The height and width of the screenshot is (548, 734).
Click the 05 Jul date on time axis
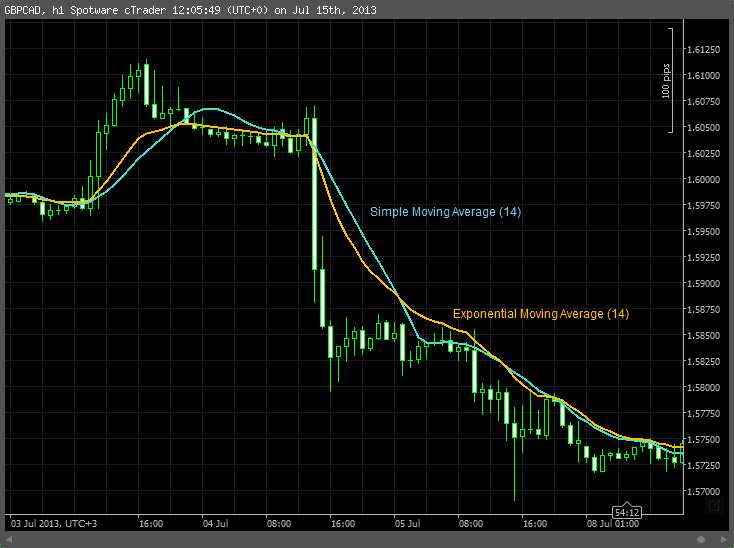[x=407, y=523]
